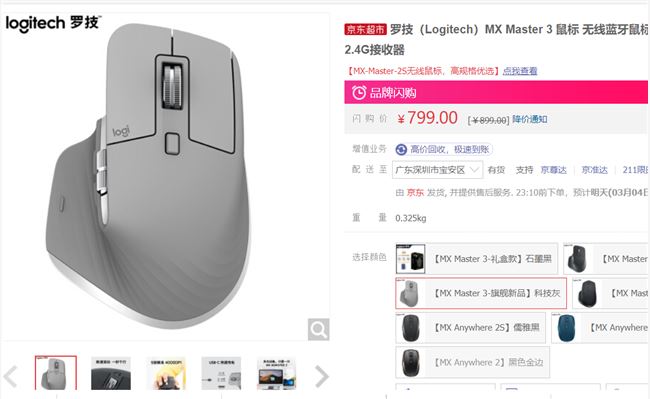The width and height of the screenshot is (650, 399).
Task: Click the 点我查看 link
Action: tap(520, 71)
